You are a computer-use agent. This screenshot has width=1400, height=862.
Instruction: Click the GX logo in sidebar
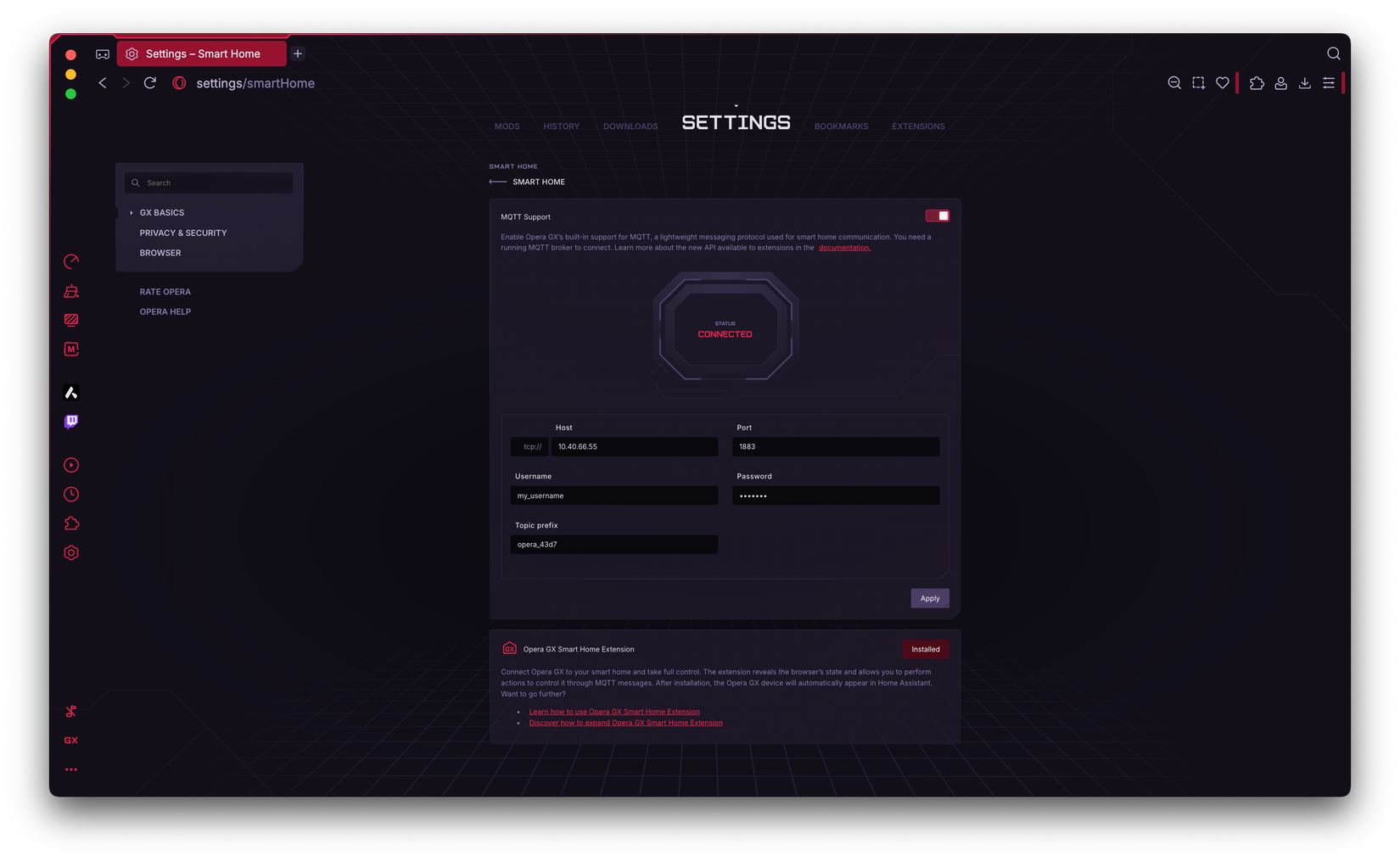pyautogui.click(x=71, y=740)
